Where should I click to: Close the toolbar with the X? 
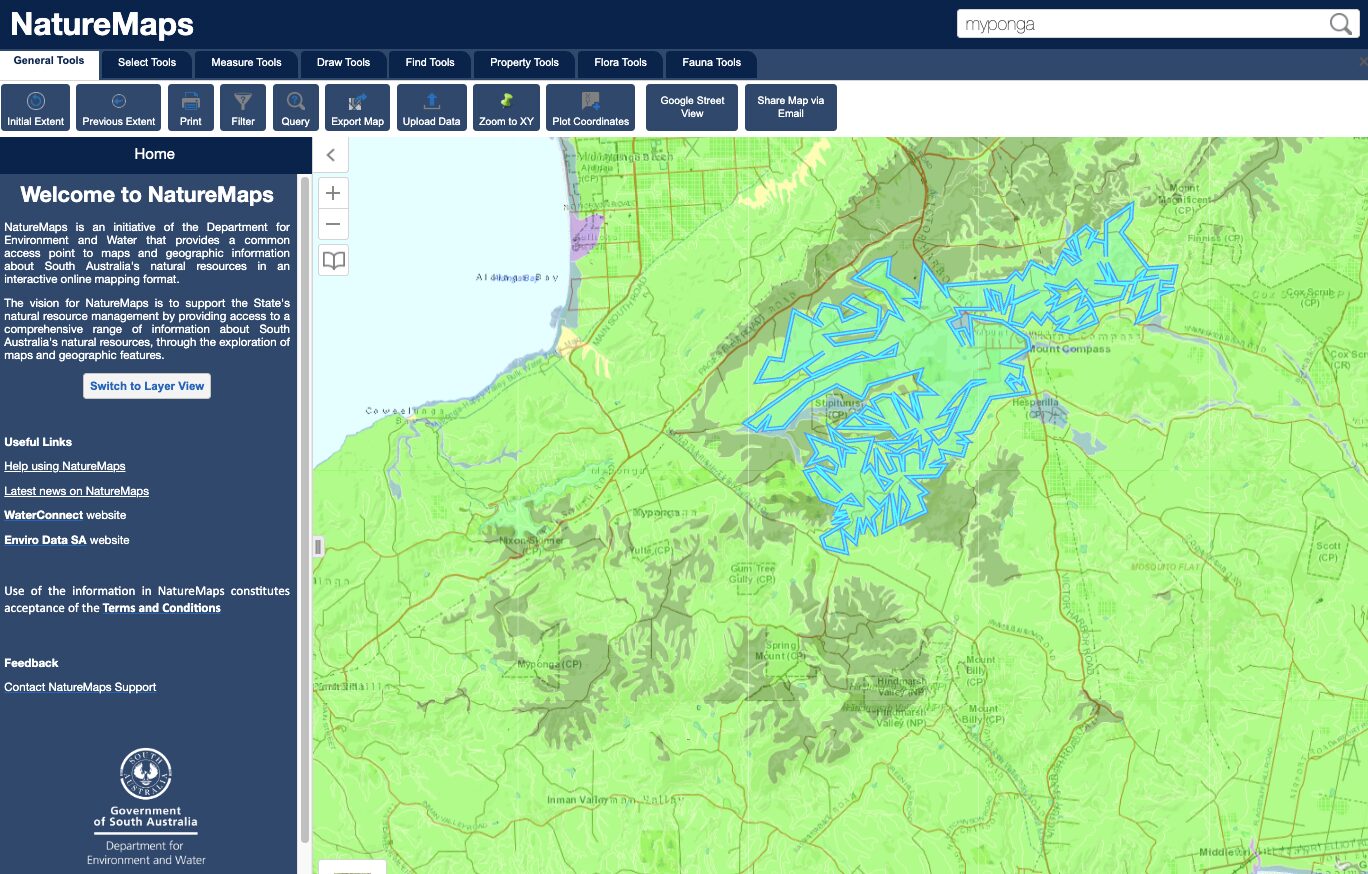[1363, 62]
